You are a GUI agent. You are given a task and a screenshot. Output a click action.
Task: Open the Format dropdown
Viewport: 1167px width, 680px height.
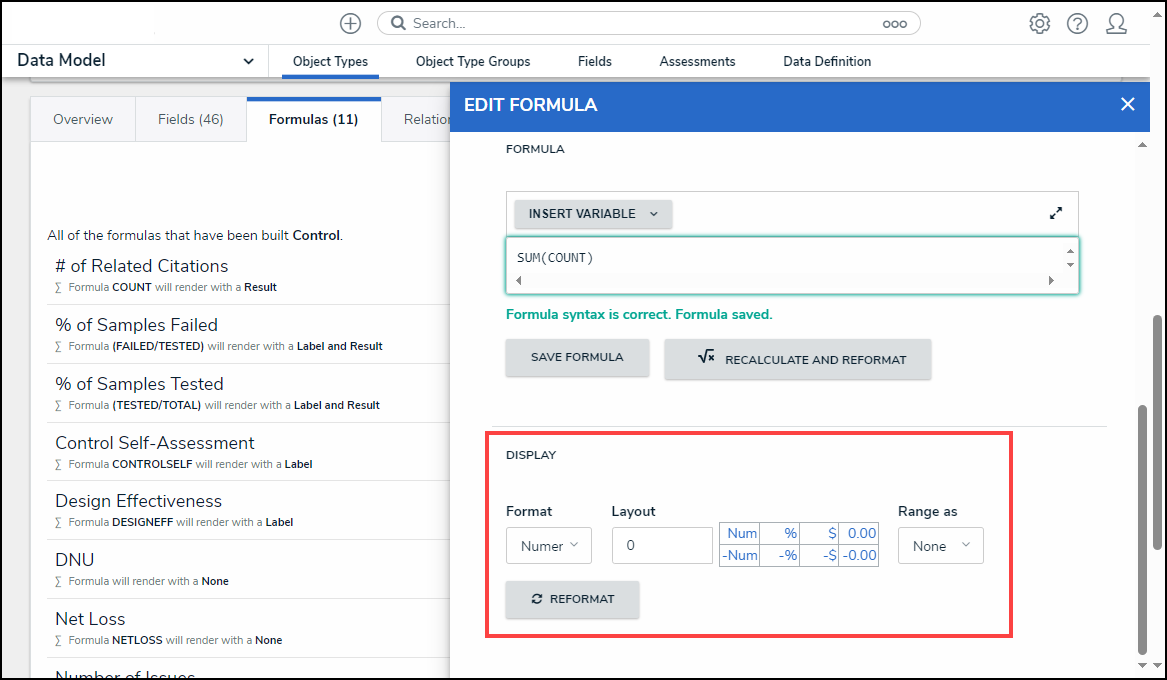548,546
